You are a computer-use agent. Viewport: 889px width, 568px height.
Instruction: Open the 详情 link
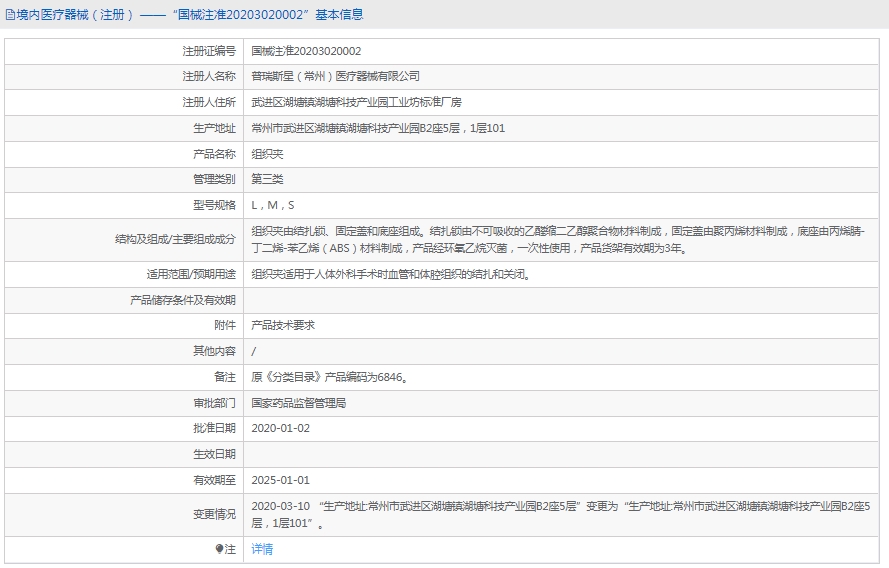click(262, 549)
